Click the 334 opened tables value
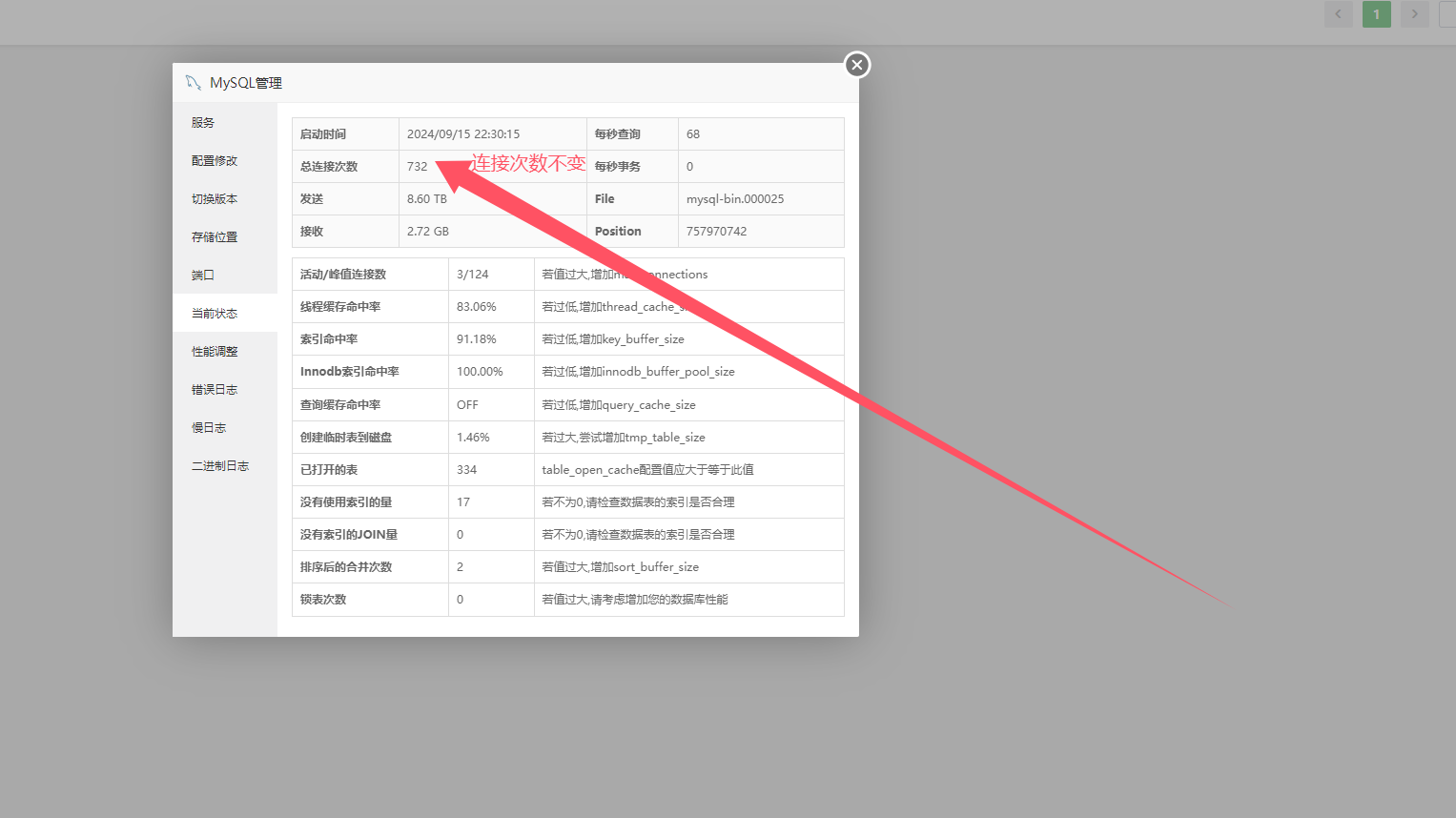 (467, 470)
